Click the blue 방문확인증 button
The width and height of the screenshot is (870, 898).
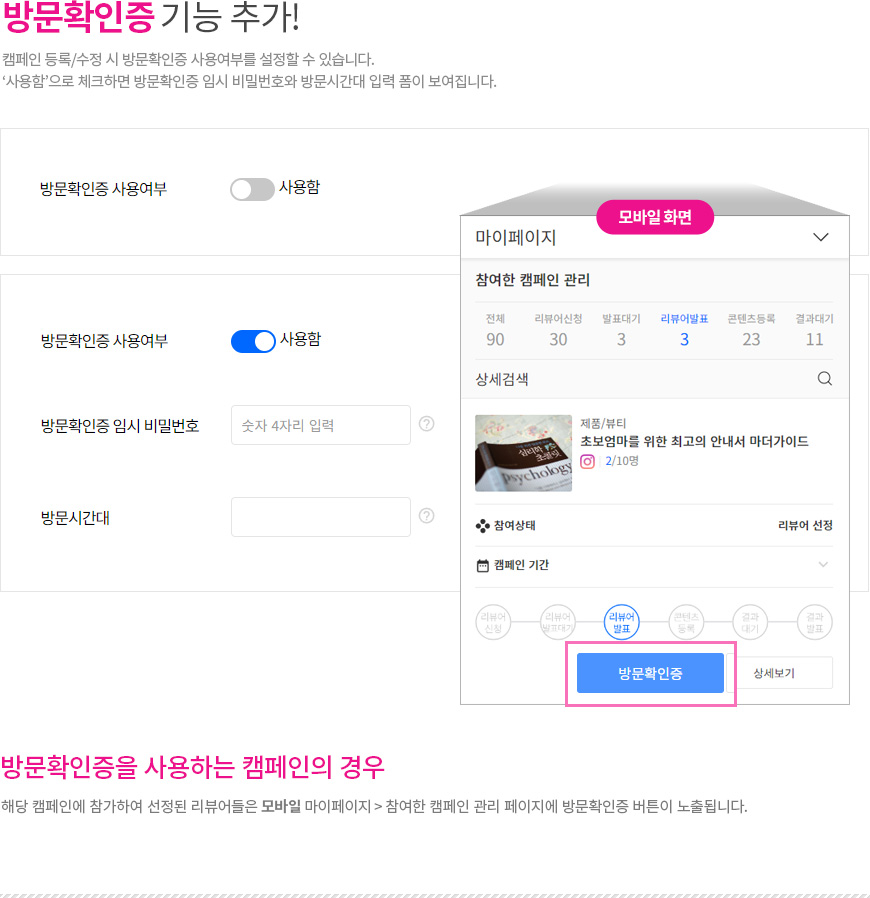[x=650, y=673]
